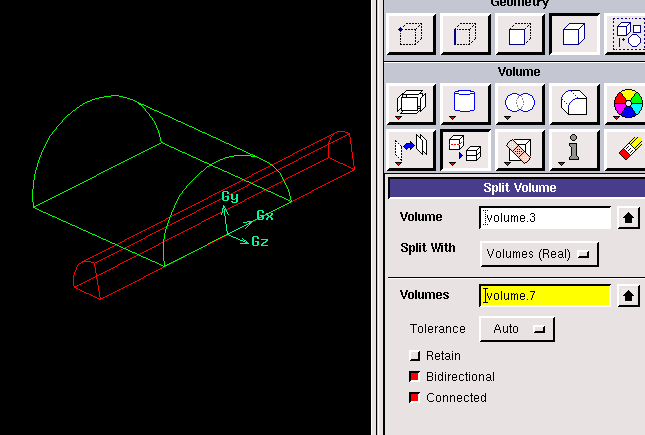Open the Tolerance Auto dropdown
The image size is (645, 435).
point(517,328)
